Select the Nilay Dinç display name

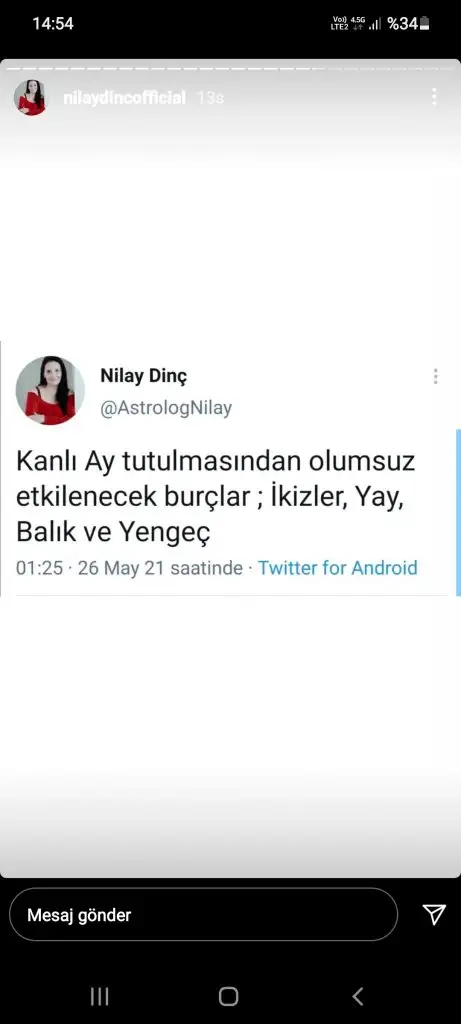tap(144, 376)
